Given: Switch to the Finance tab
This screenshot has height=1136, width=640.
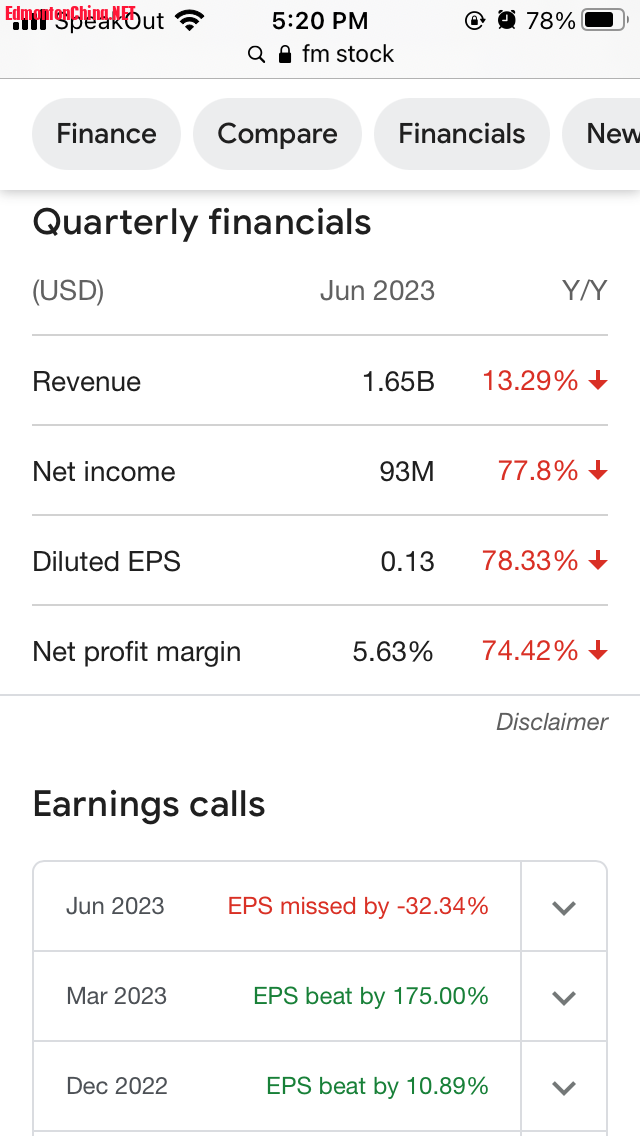Looking at the screenshot, I should click(x=106, y=134).
